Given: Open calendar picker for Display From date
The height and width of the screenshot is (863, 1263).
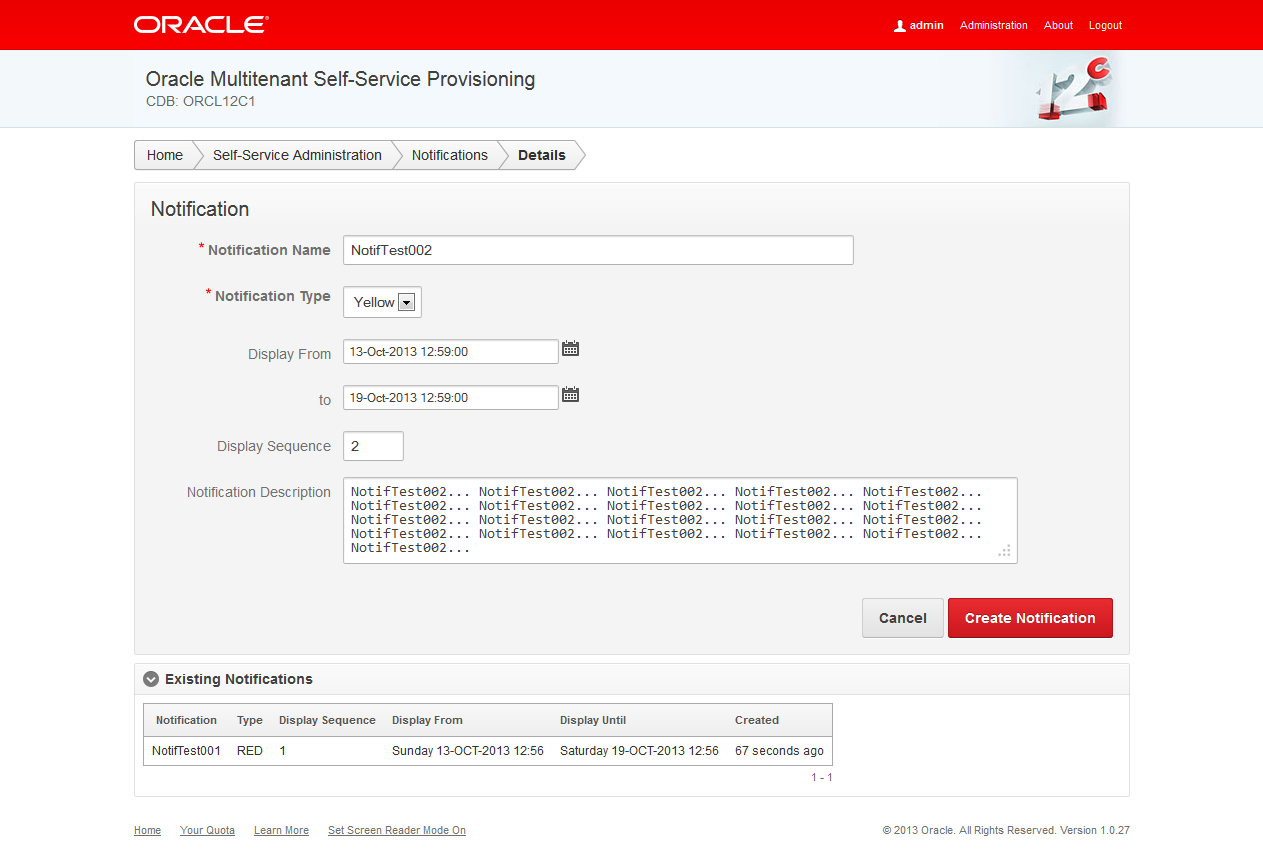Looking at the screenshot, I should click(570, 349).
